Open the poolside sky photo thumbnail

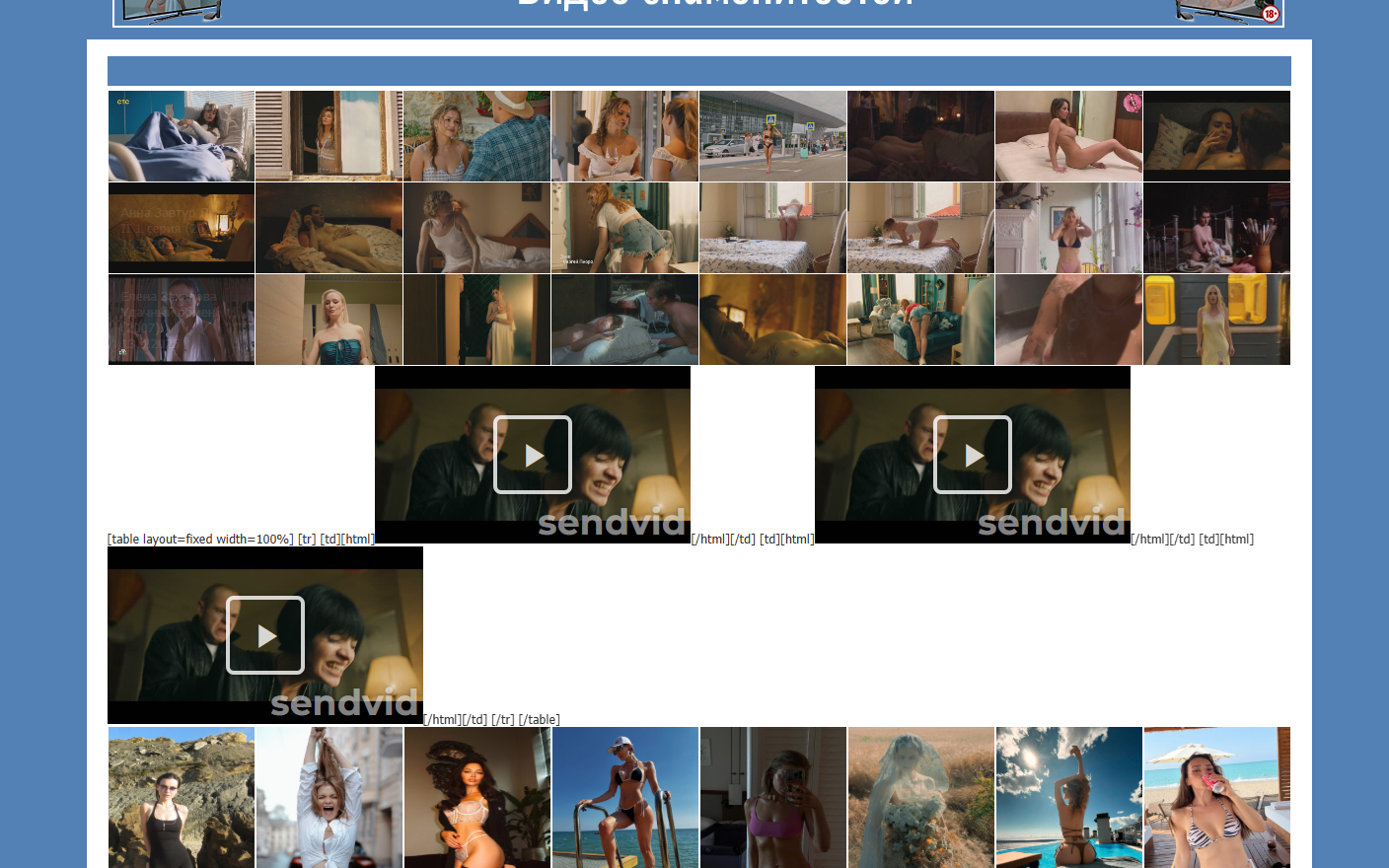[1069, 797]
